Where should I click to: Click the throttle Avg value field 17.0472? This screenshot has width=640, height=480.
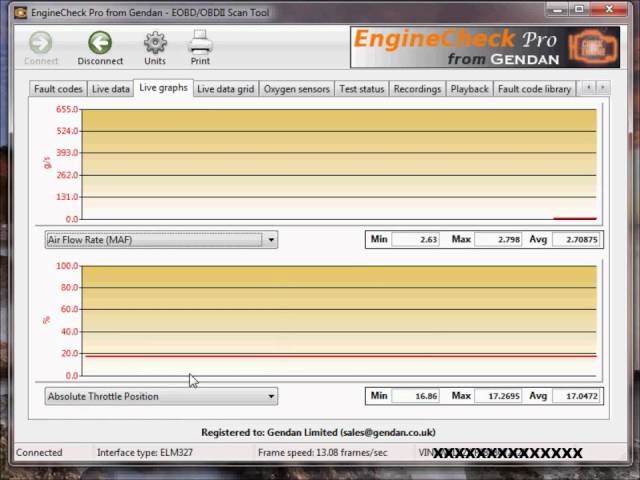[577, 396]
